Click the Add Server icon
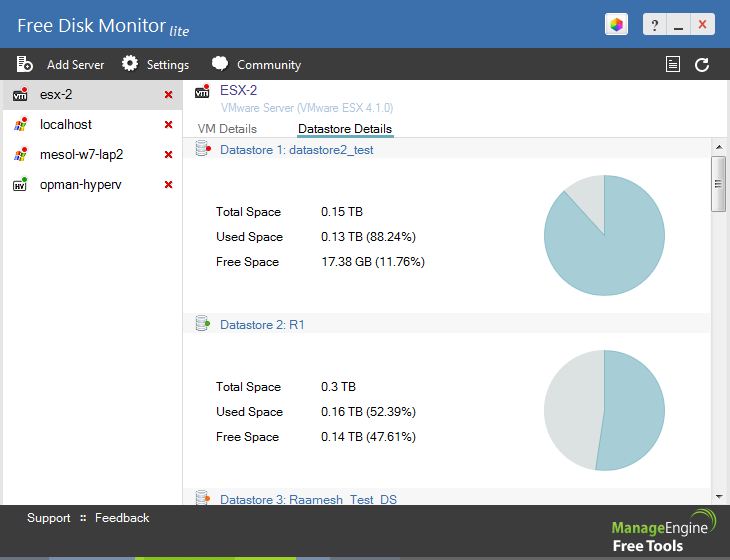Screen dimensions: 730x560 pos(24,64)
